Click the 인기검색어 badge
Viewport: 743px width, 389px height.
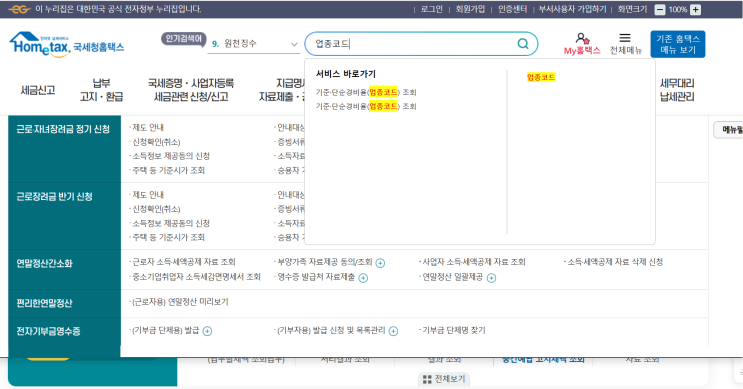[184, 39]
